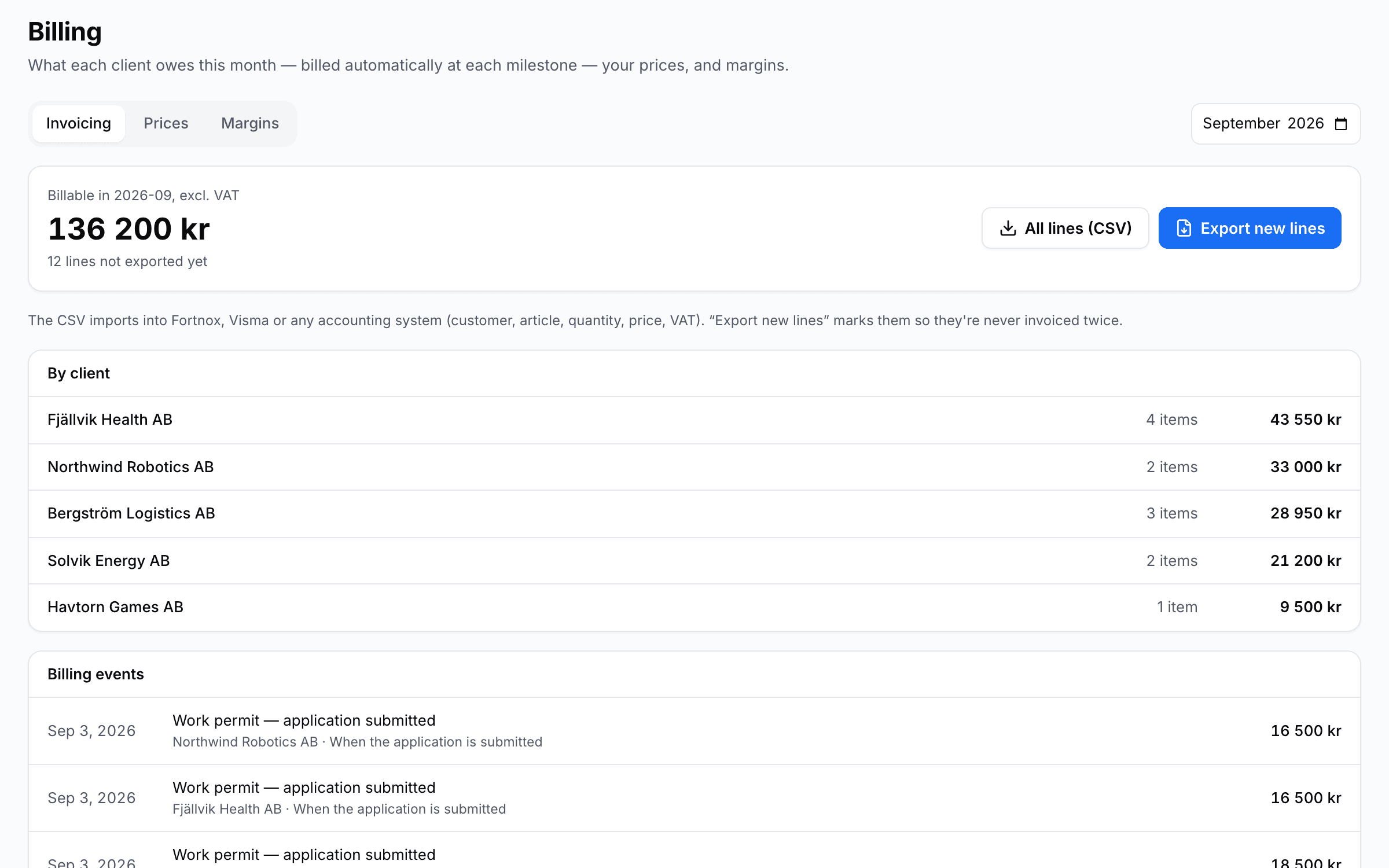Click the 9 500 kr amount

1310,607
